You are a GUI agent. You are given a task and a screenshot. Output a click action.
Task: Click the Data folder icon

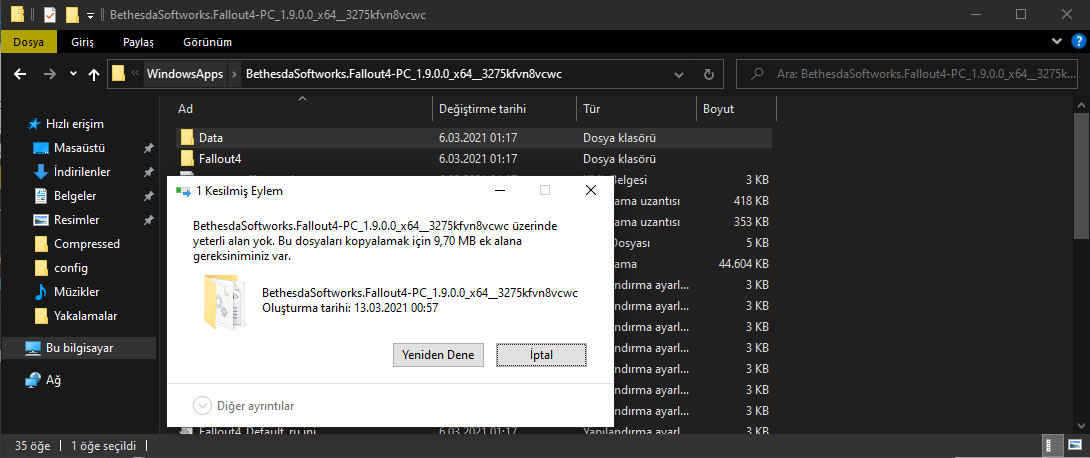[186, 138]
